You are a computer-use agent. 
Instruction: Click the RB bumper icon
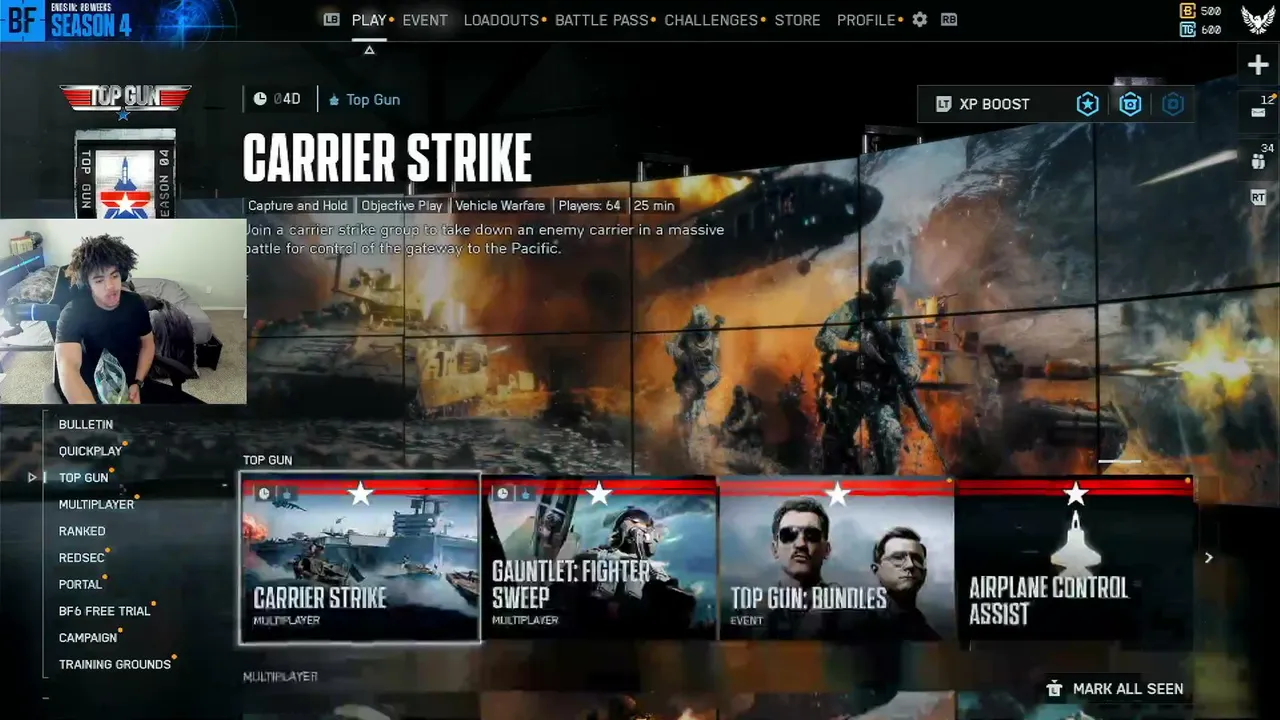[949, 20]
